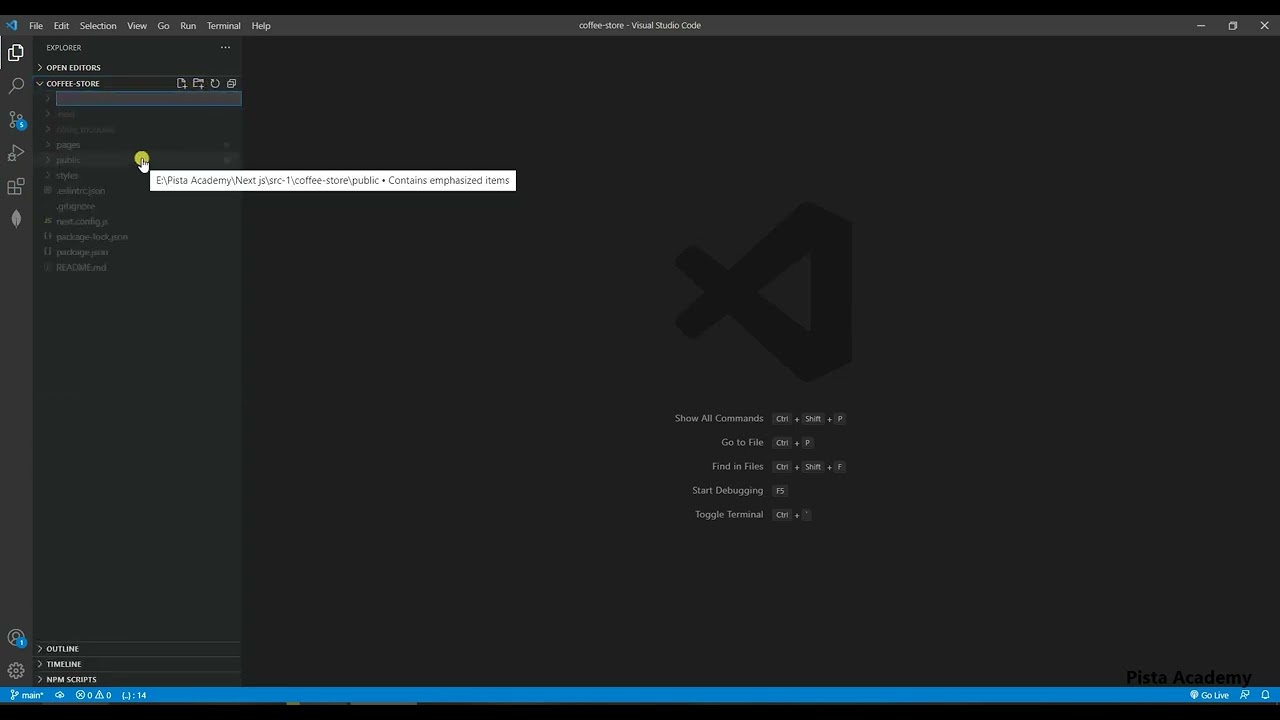Open the MongoDB leaf icon view

(x=16, y=219)
